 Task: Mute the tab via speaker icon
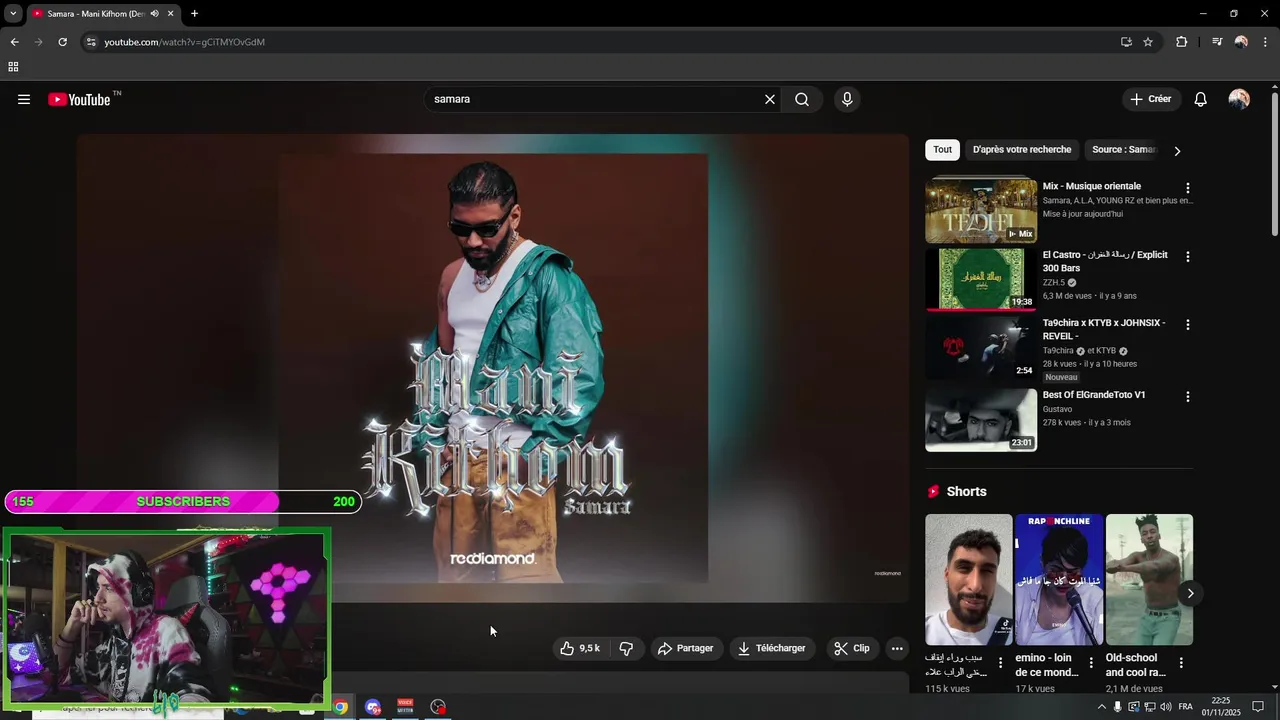(154, 14)
